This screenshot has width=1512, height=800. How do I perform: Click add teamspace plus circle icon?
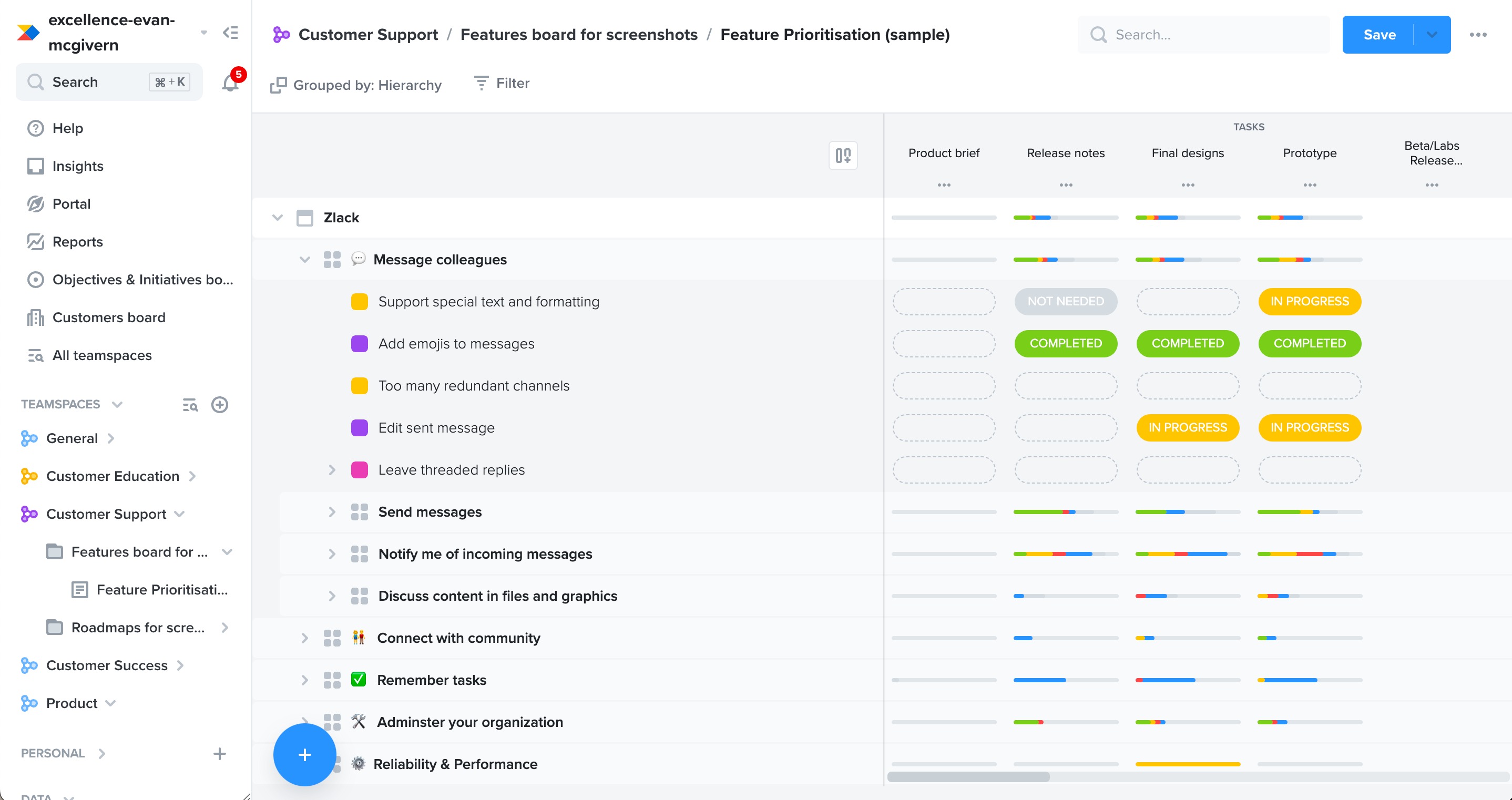pyautogui.click(x=220, y=404)
